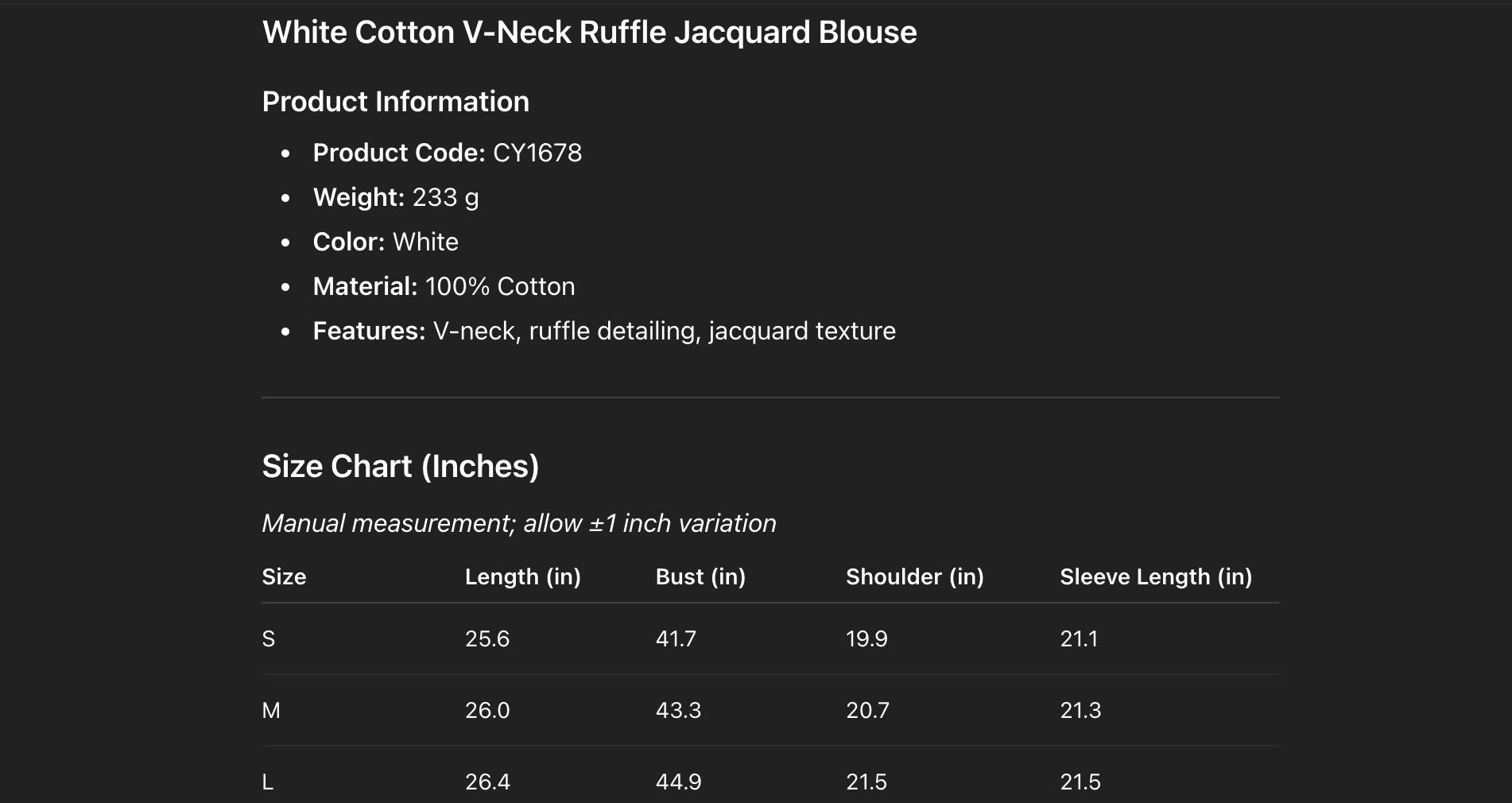Click the White Cotton V-Neck Ruffle Jacquard Blouse title

click(x=589, y=33)
